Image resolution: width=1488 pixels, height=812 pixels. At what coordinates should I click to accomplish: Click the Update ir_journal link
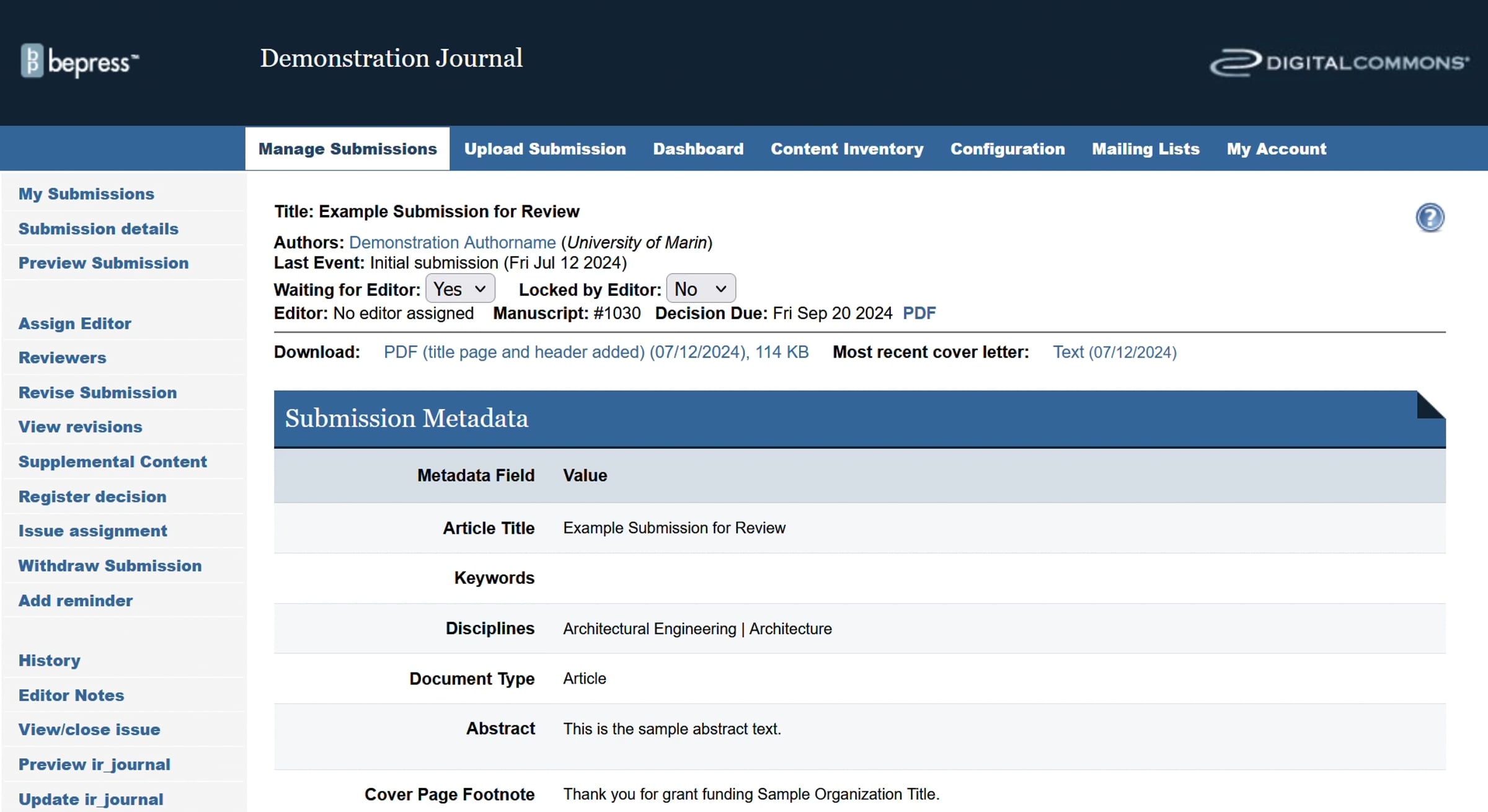coord(91,799)
